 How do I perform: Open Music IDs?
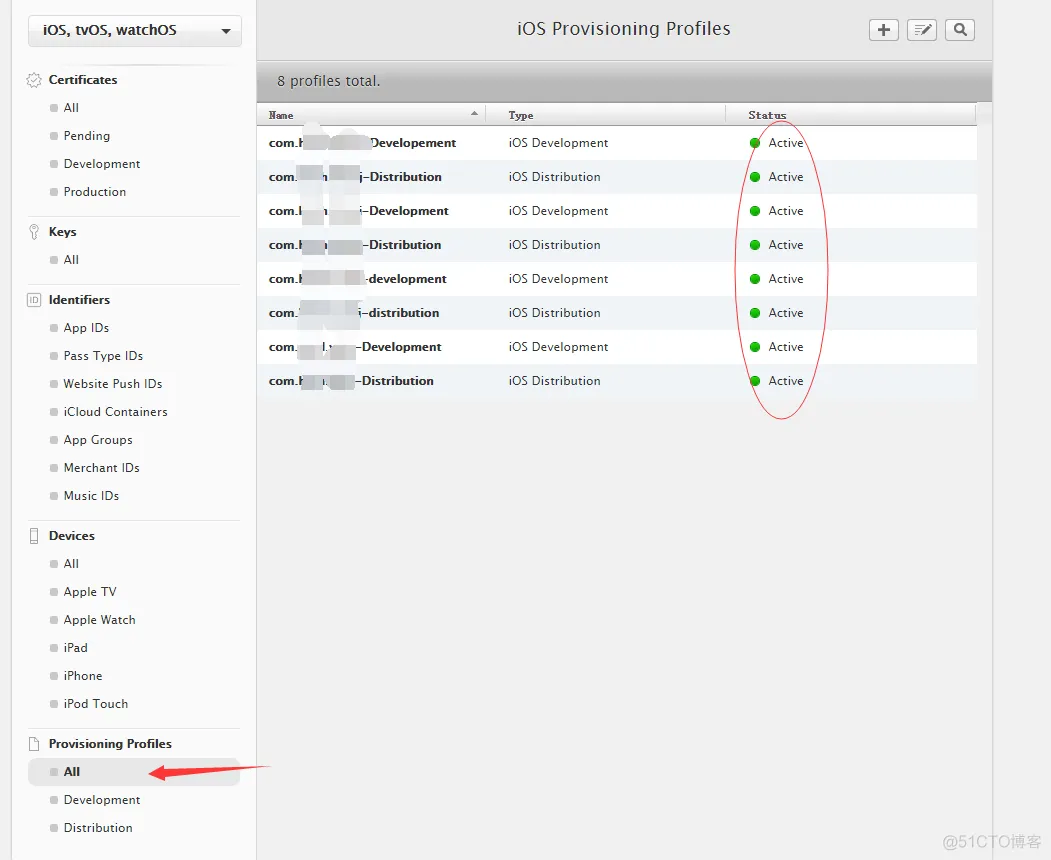coord(91,496)
